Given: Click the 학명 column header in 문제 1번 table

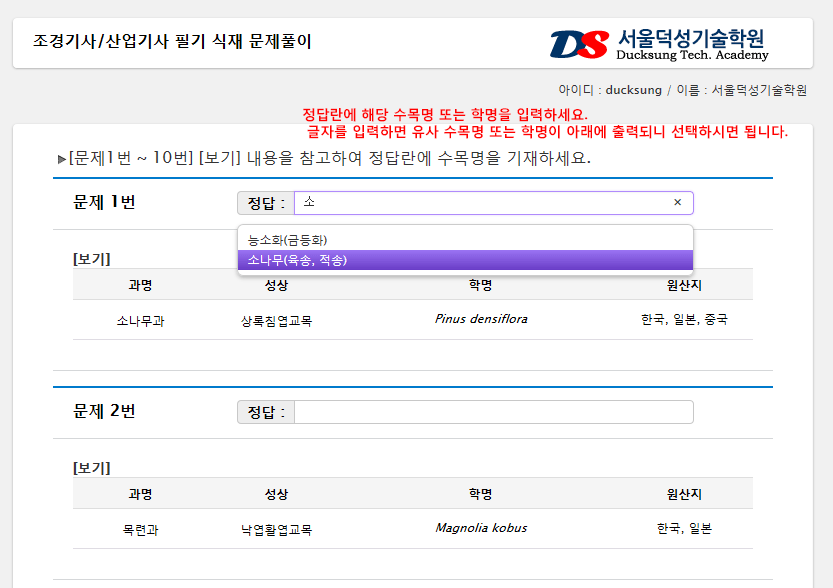Looking at the screenshot, I should (x=480, y=285).
